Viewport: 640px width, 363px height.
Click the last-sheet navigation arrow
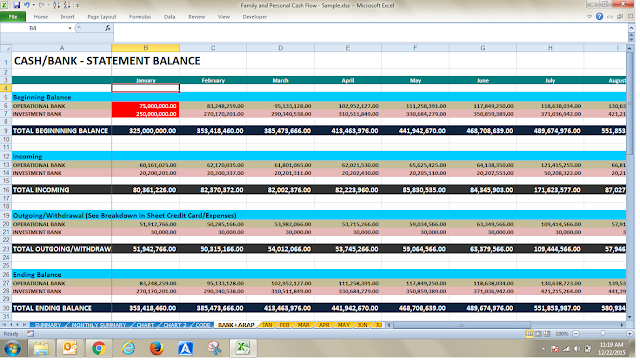pos(24,325)
